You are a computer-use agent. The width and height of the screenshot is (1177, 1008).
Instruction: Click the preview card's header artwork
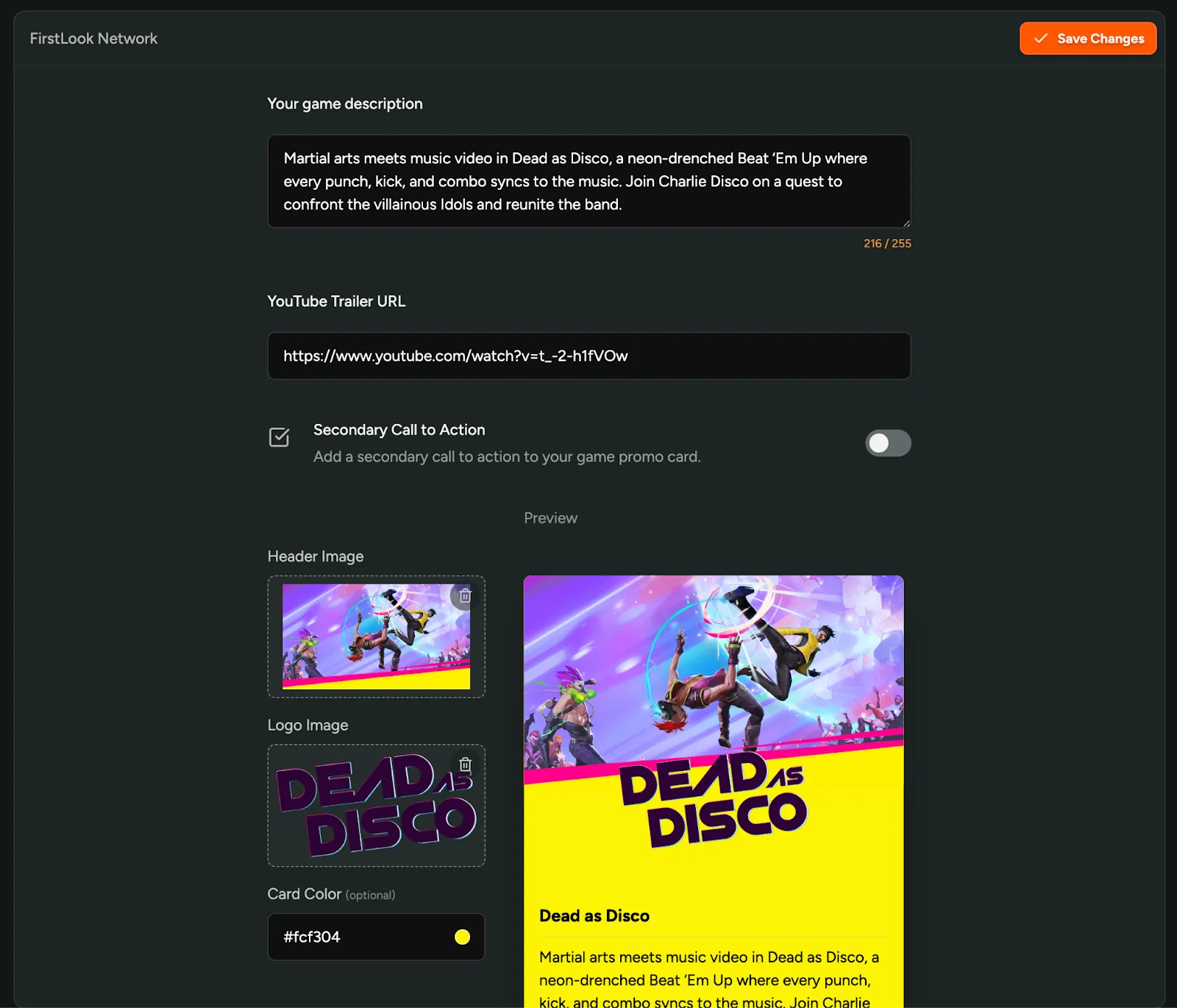click(x=712, y=662)
